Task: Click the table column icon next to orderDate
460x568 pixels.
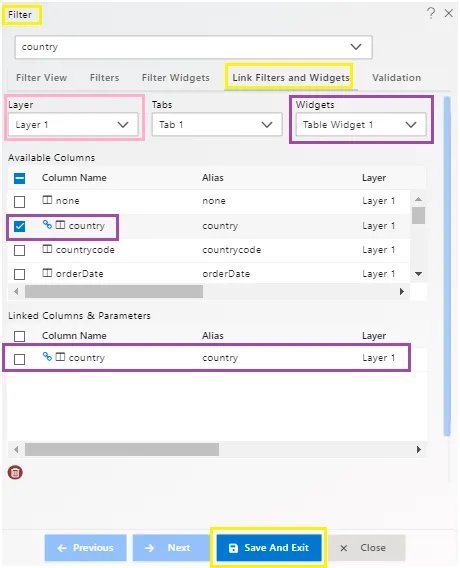Action: (x=47, y=273)
